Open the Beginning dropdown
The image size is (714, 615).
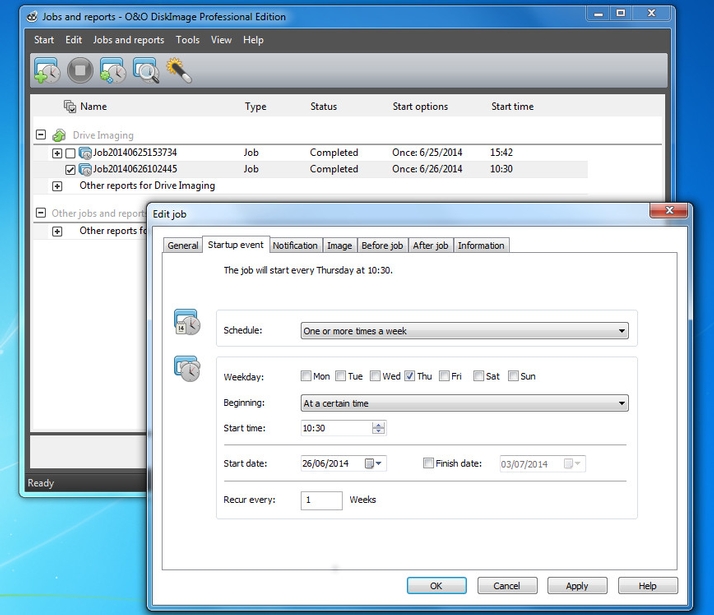[464, 403]
